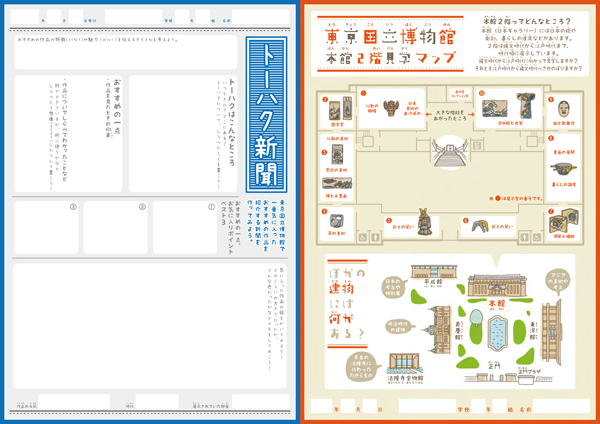Click the 大きな階段をあがったところ label

pos(450,116)
